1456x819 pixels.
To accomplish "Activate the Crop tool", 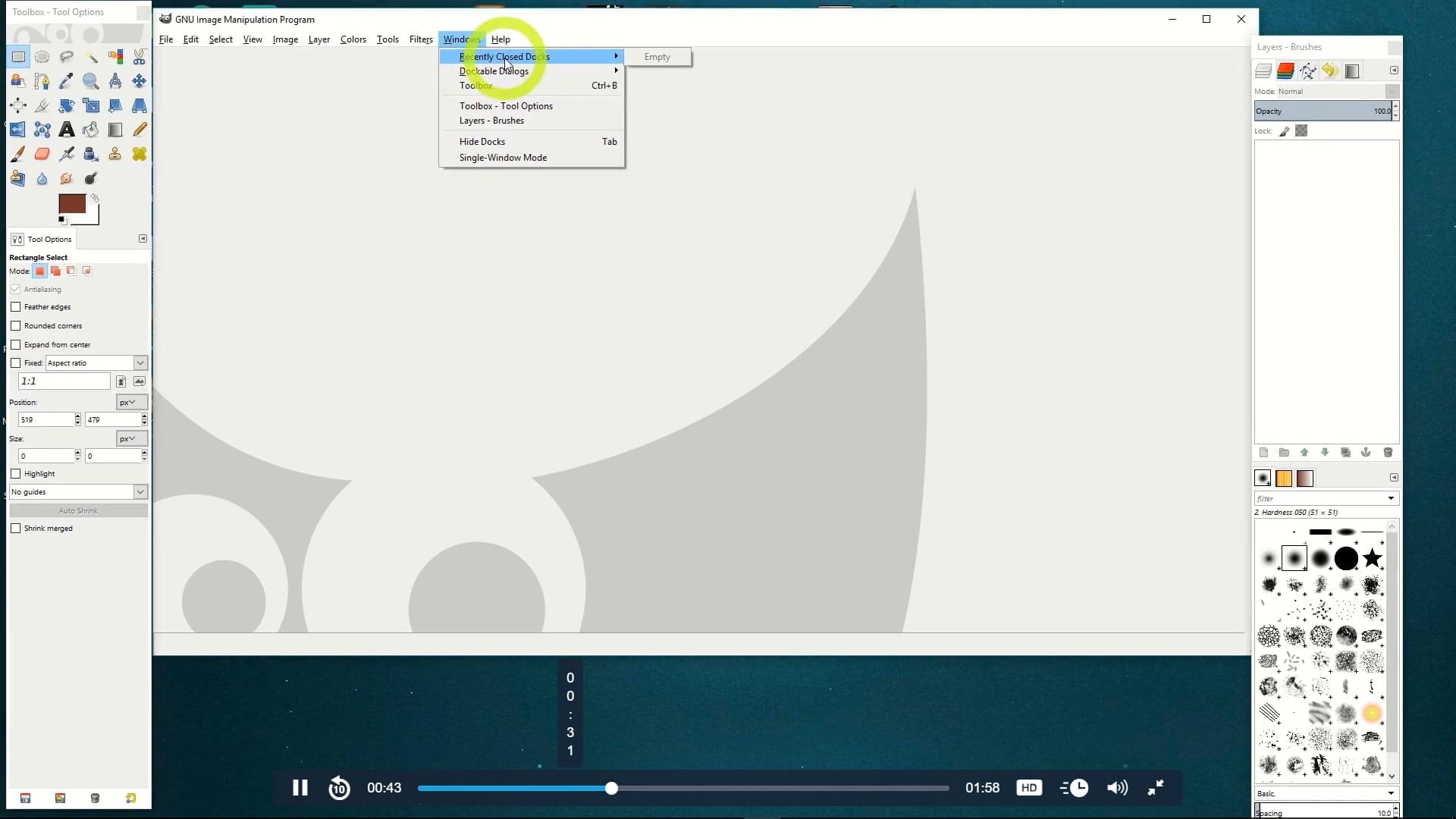I will (42, 105).
